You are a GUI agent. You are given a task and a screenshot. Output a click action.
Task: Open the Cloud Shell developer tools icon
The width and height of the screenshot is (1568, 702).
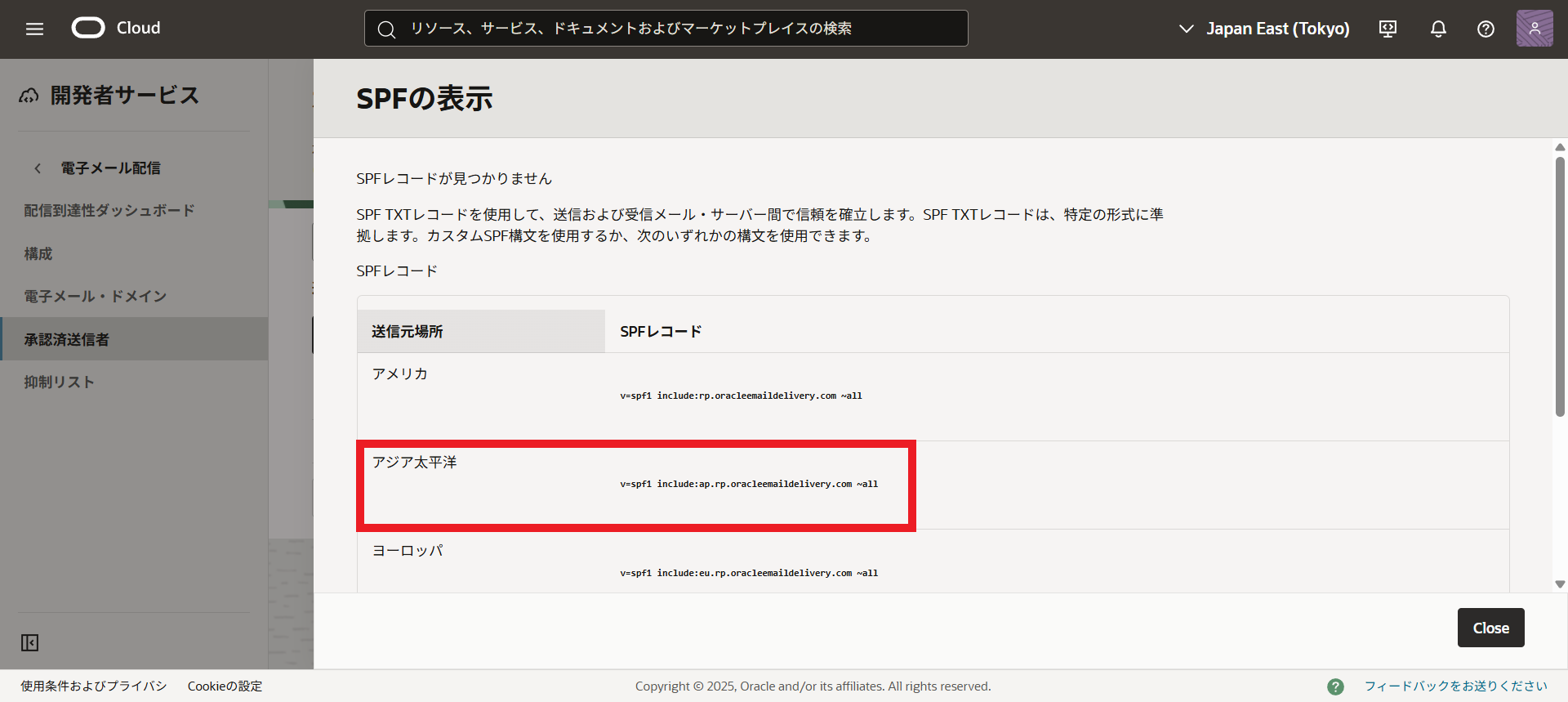[x=1388, y=29]
